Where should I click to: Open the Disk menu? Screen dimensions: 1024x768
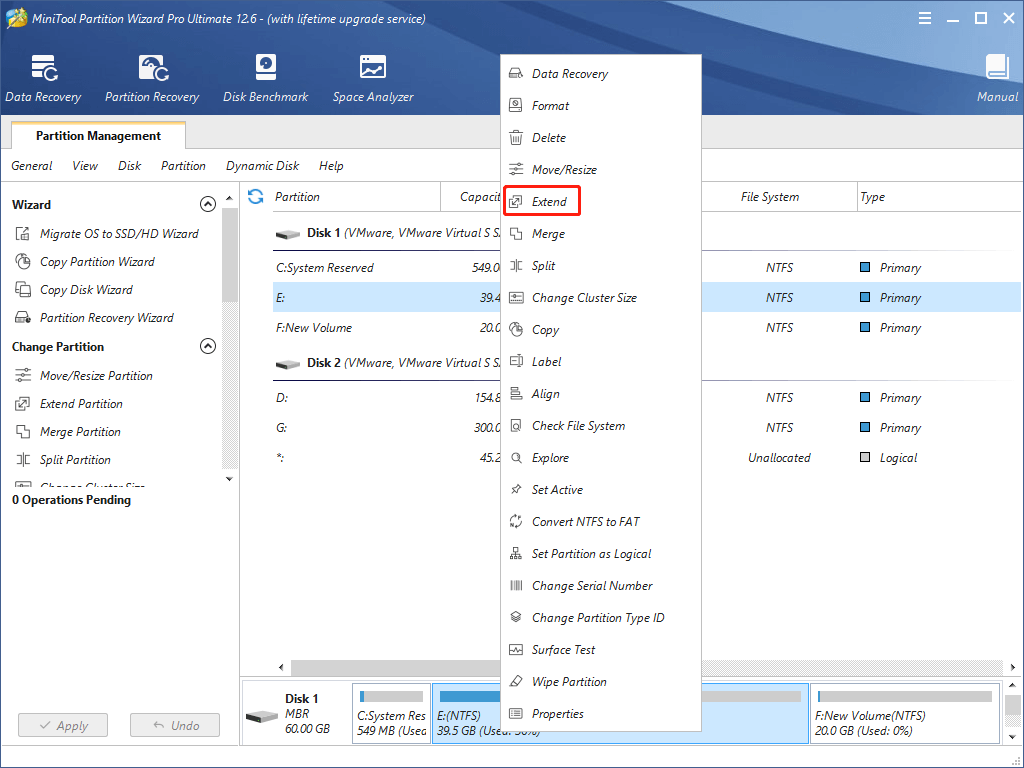[129, 166]
